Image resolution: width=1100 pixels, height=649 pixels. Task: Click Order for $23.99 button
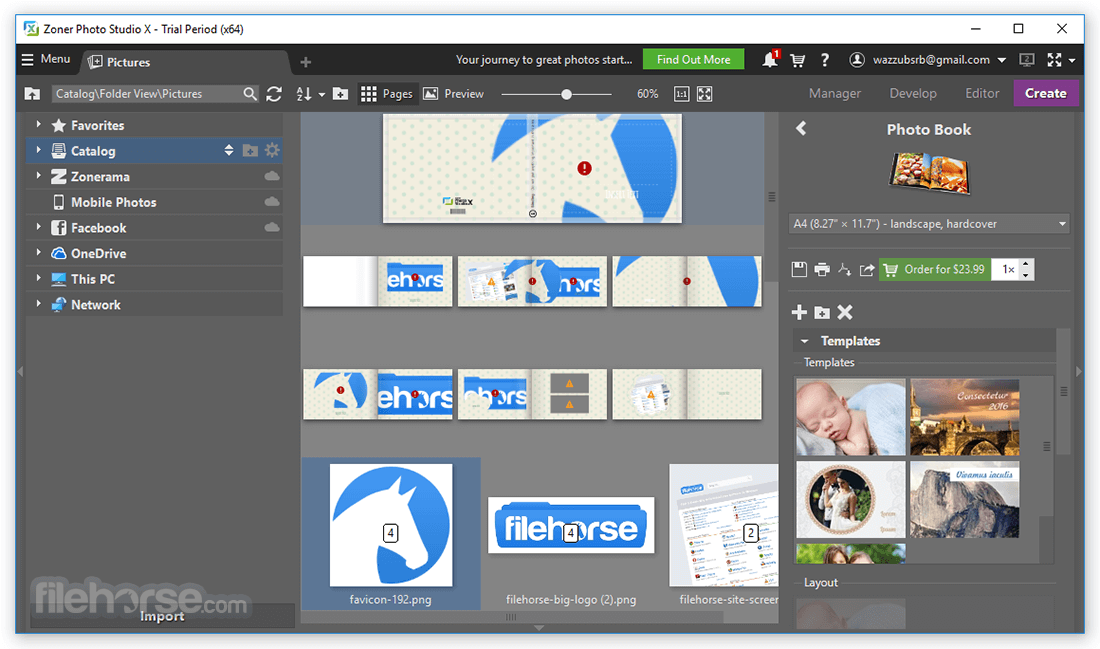(x=935, y=269)
